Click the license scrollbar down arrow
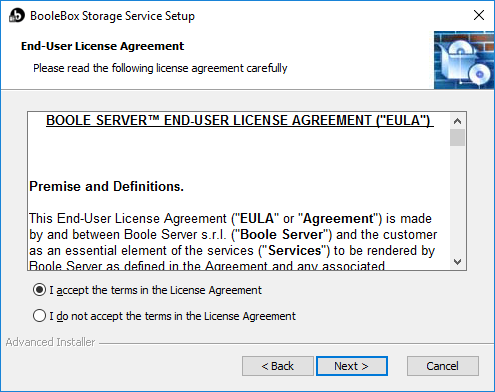Image resolution: width=495 pixels, height=392 pixels. pyautogui.click(x=457, y=262)
